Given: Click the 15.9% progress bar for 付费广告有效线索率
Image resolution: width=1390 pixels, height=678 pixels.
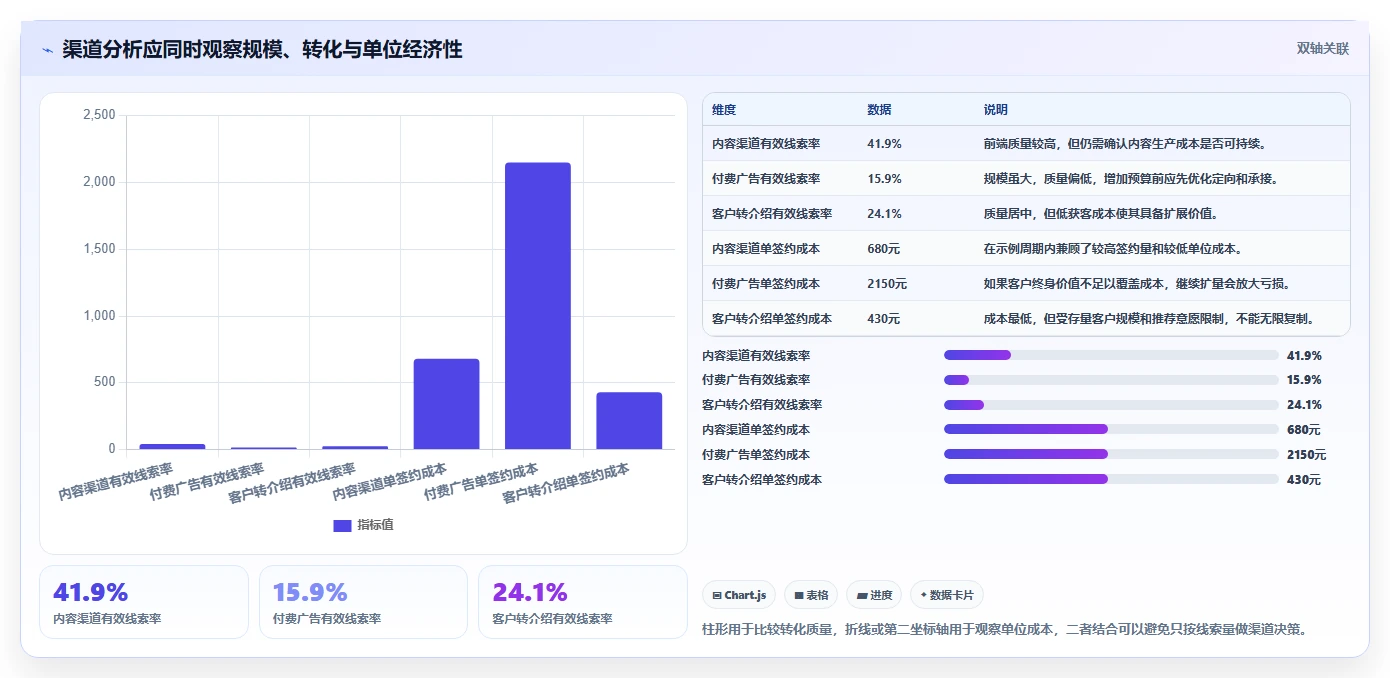Looking at the screenshot, I should coord(1111,380).
